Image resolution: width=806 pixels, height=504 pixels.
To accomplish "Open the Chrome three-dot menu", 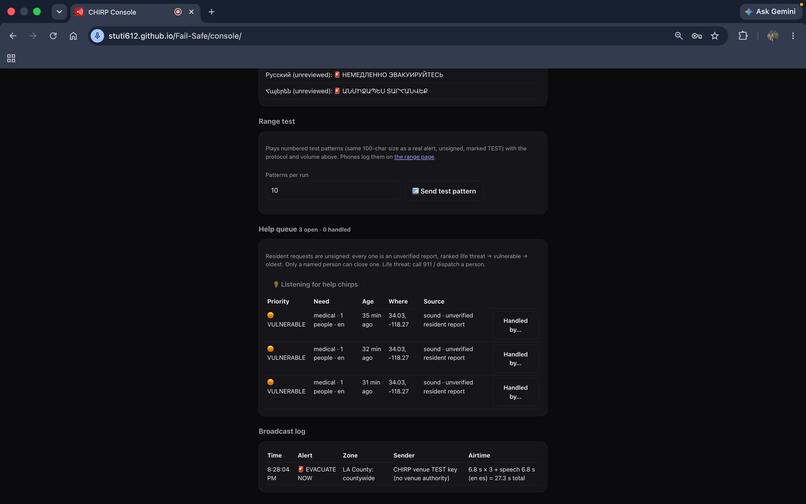I will 793,36.
